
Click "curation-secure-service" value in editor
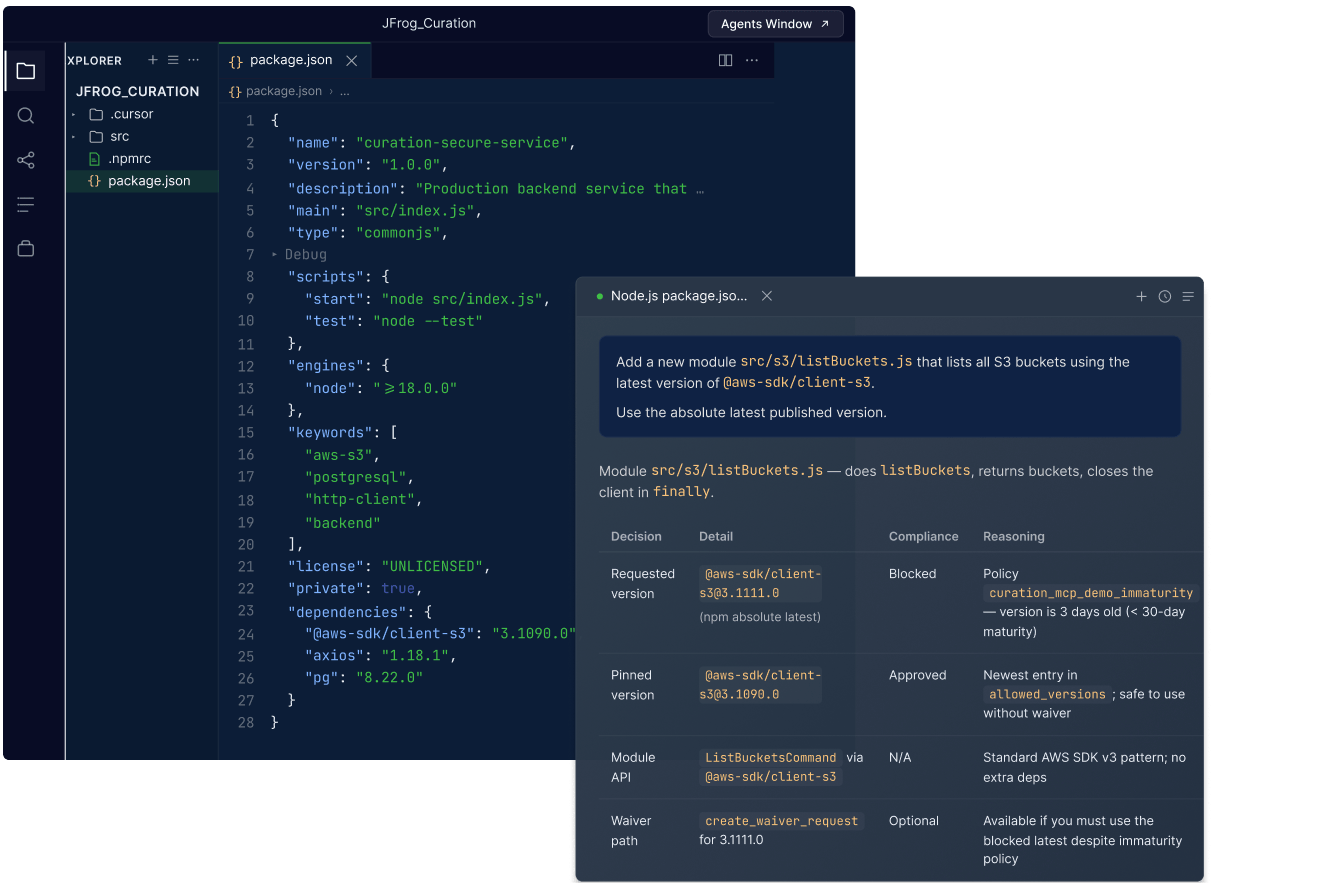(462, 143)
